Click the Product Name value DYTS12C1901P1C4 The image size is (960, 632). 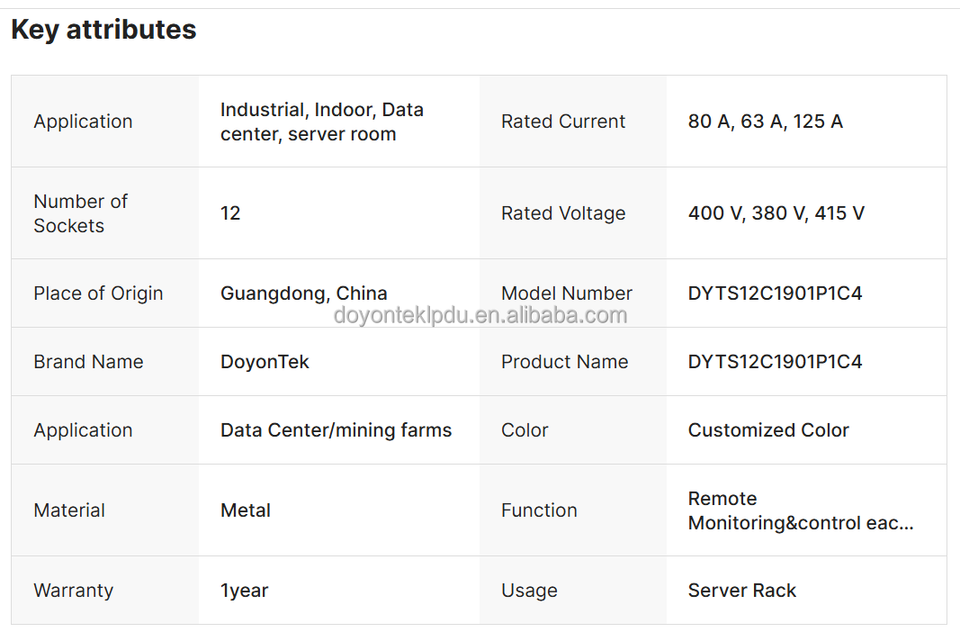point(775,362)
